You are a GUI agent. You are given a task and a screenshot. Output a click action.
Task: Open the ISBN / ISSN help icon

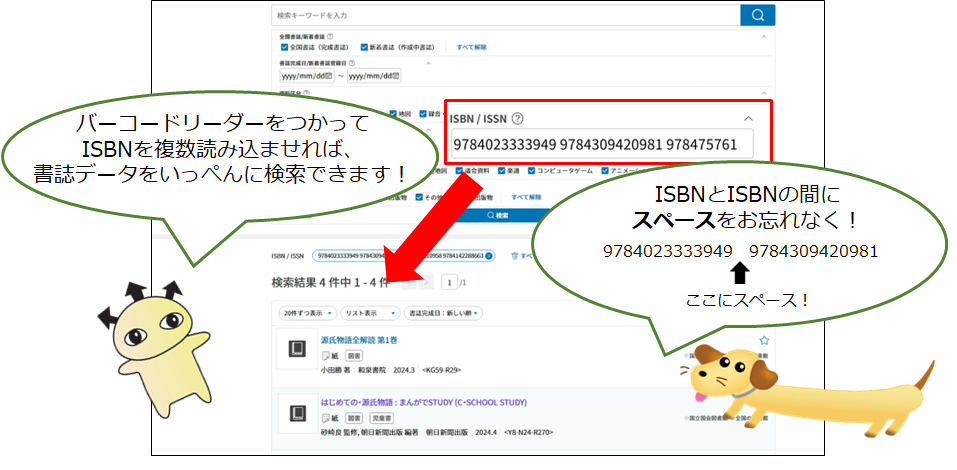tap(518, 119)
